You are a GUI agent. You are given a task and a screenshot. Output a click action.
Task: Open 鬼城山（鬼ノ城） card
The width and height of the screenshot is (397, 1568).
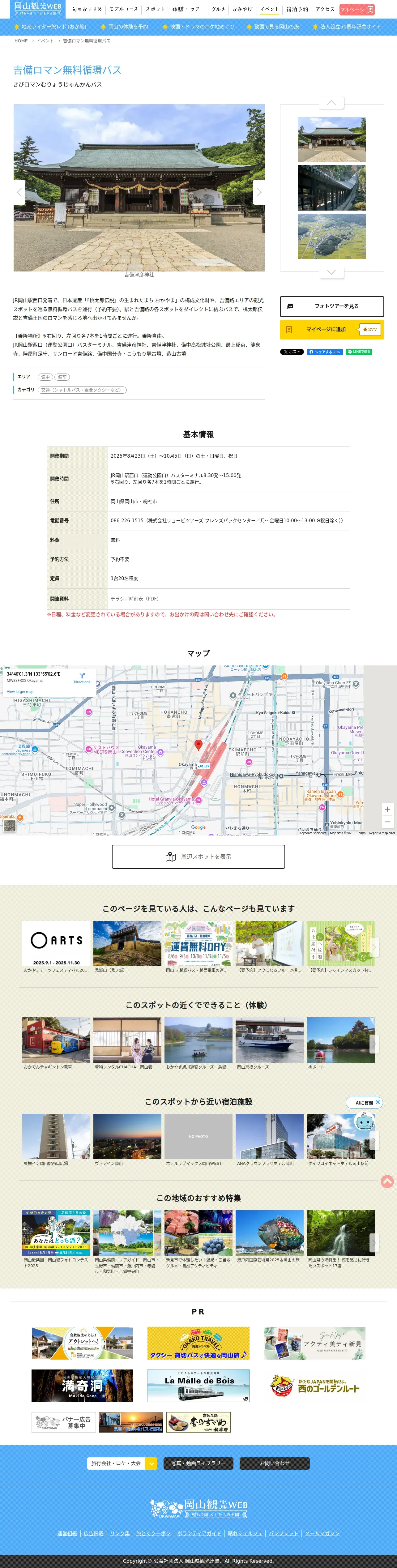pos(127,947)
